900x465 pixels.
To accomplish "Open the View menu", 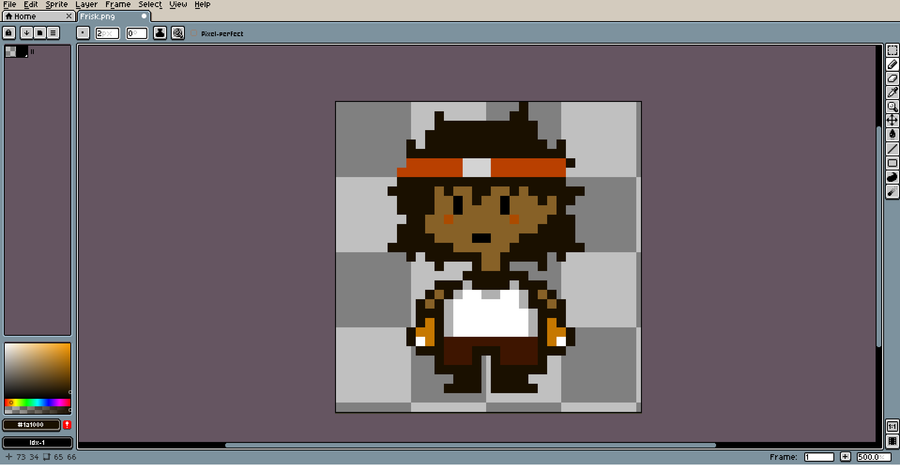I will (178, 4).
